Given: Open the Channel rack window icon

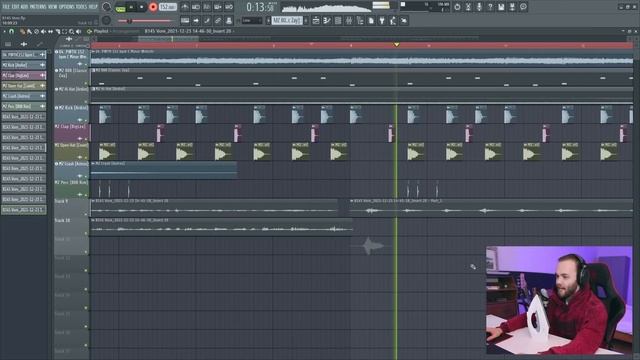Looking at the screenshot, I should pos(338,20).
